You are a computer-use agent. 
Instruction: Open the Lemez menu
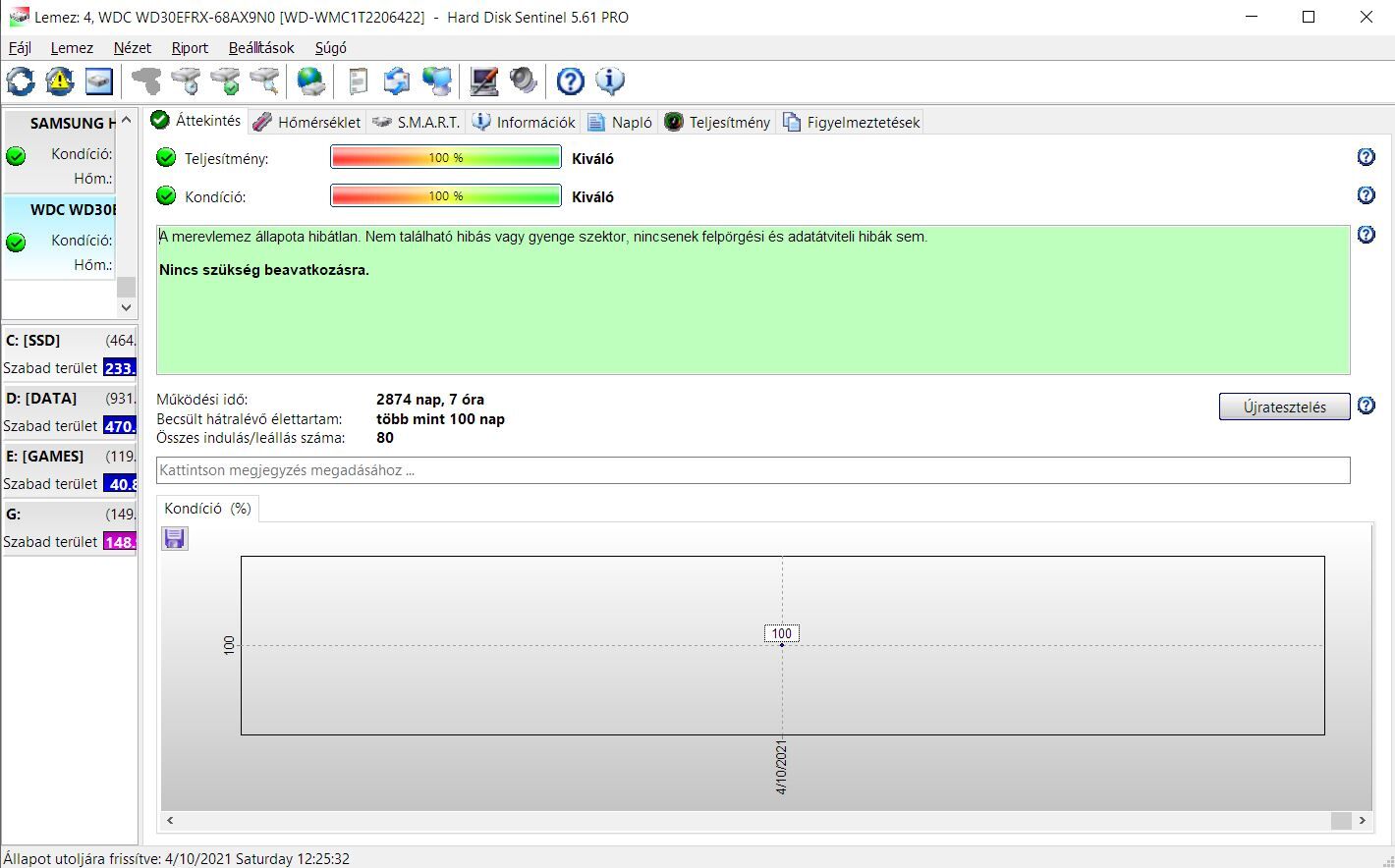[x=72, y=47]
